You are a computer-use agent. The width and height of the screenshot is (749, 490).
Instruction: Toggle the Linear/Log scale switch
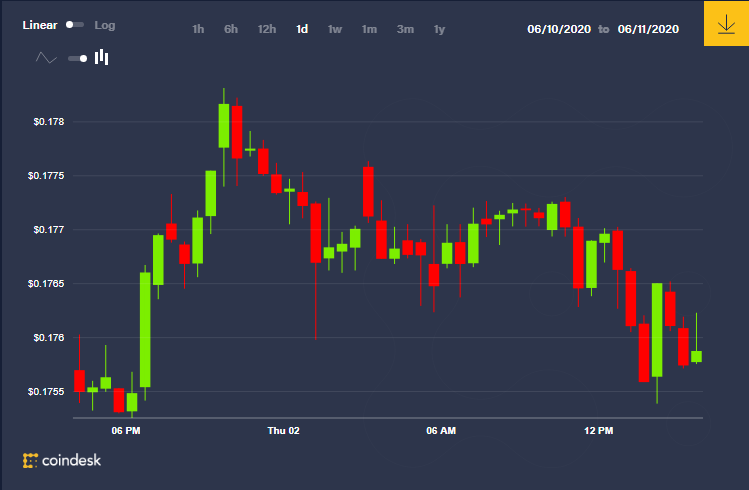pyautogui.click(x=75, y=25)
